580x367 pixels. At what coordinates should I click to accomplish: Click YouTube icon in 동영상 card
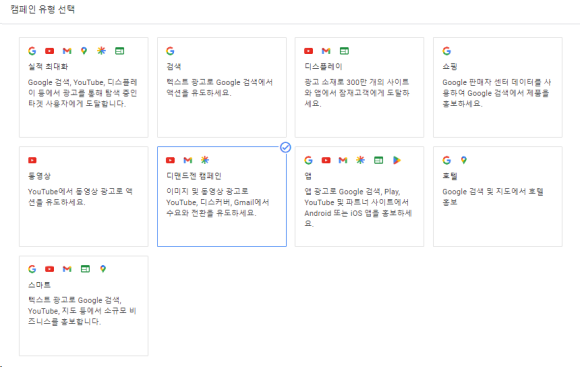point(33,160)
